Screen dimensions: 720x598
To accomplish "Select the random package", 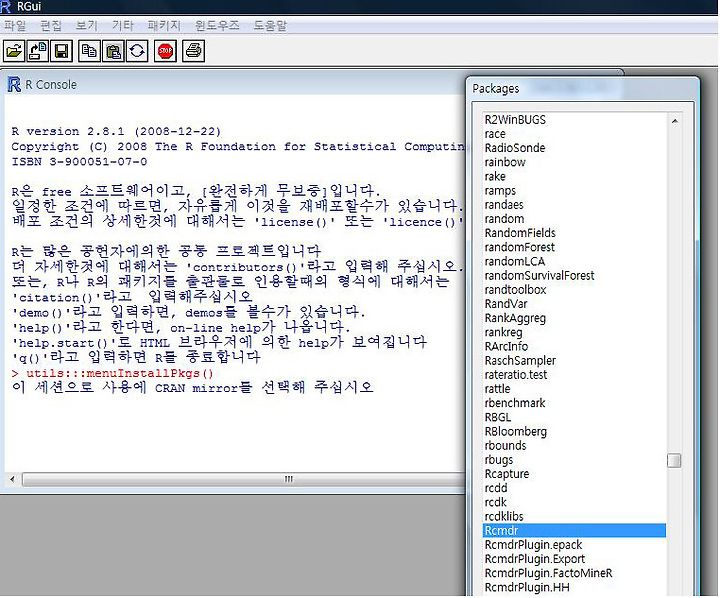I will pos(574,219).
